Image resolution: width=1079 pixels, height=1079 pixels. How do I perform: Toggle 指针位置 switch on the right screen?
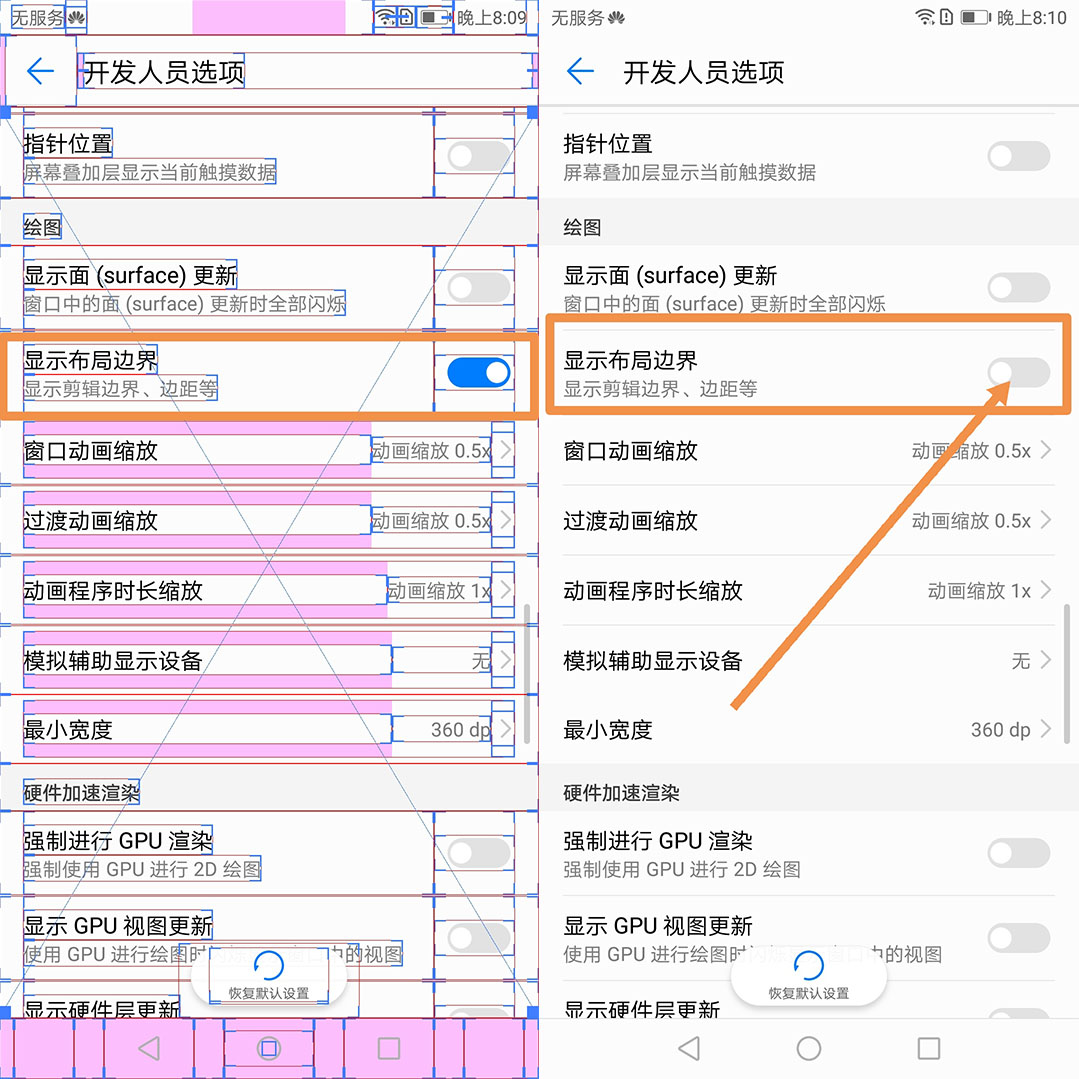point(1018,156)
